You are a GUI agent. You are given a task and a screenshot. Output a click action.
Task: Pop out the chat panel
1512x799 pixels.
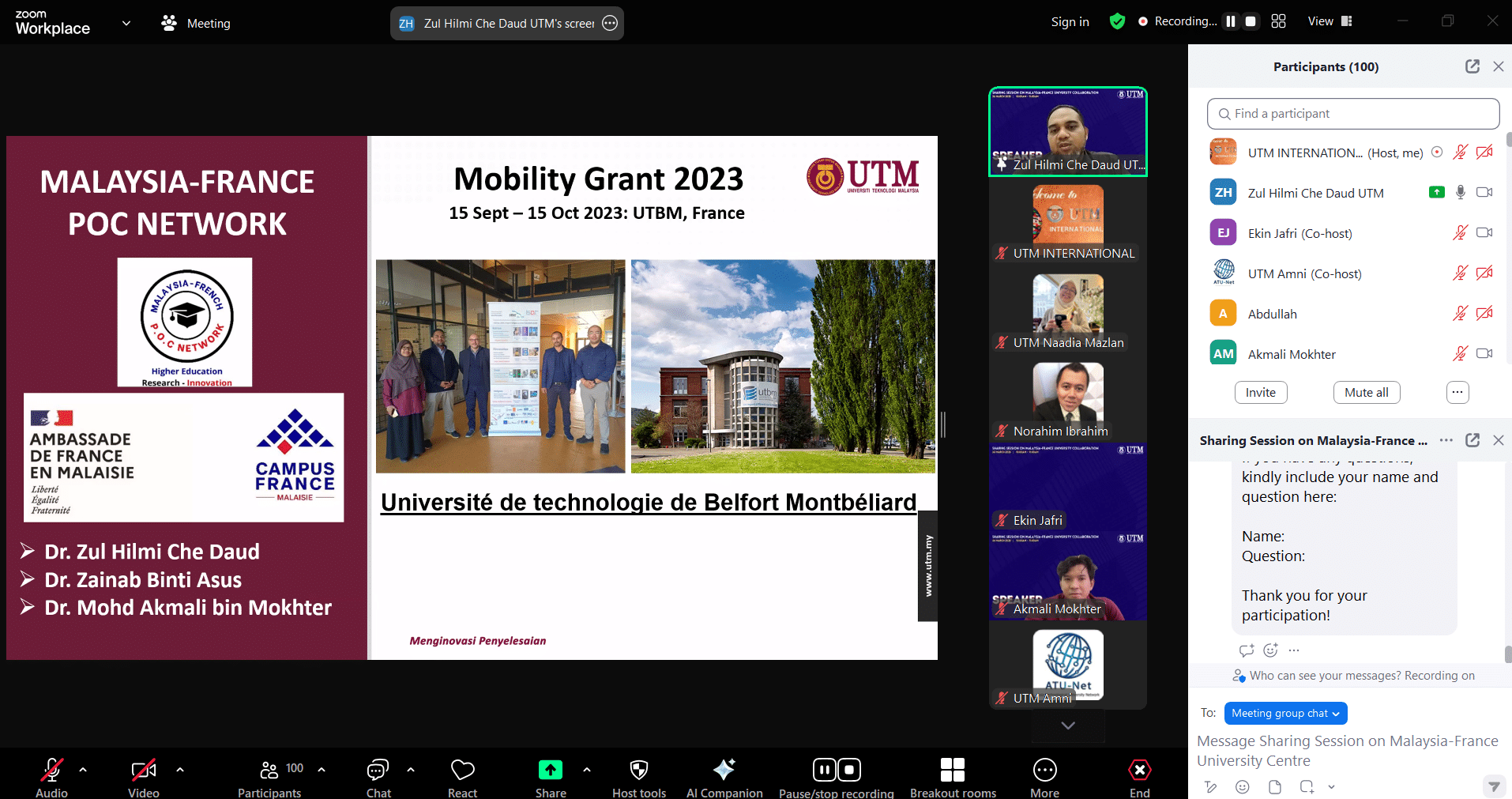coord(1473,440)
